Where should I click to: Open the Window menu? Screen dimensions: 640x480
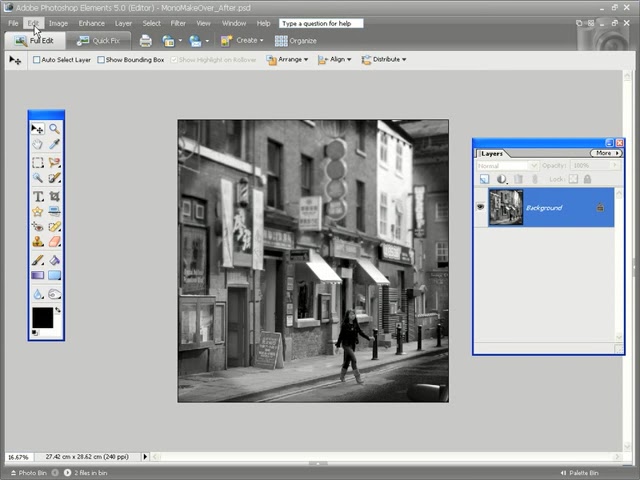[x=234, y=23]
